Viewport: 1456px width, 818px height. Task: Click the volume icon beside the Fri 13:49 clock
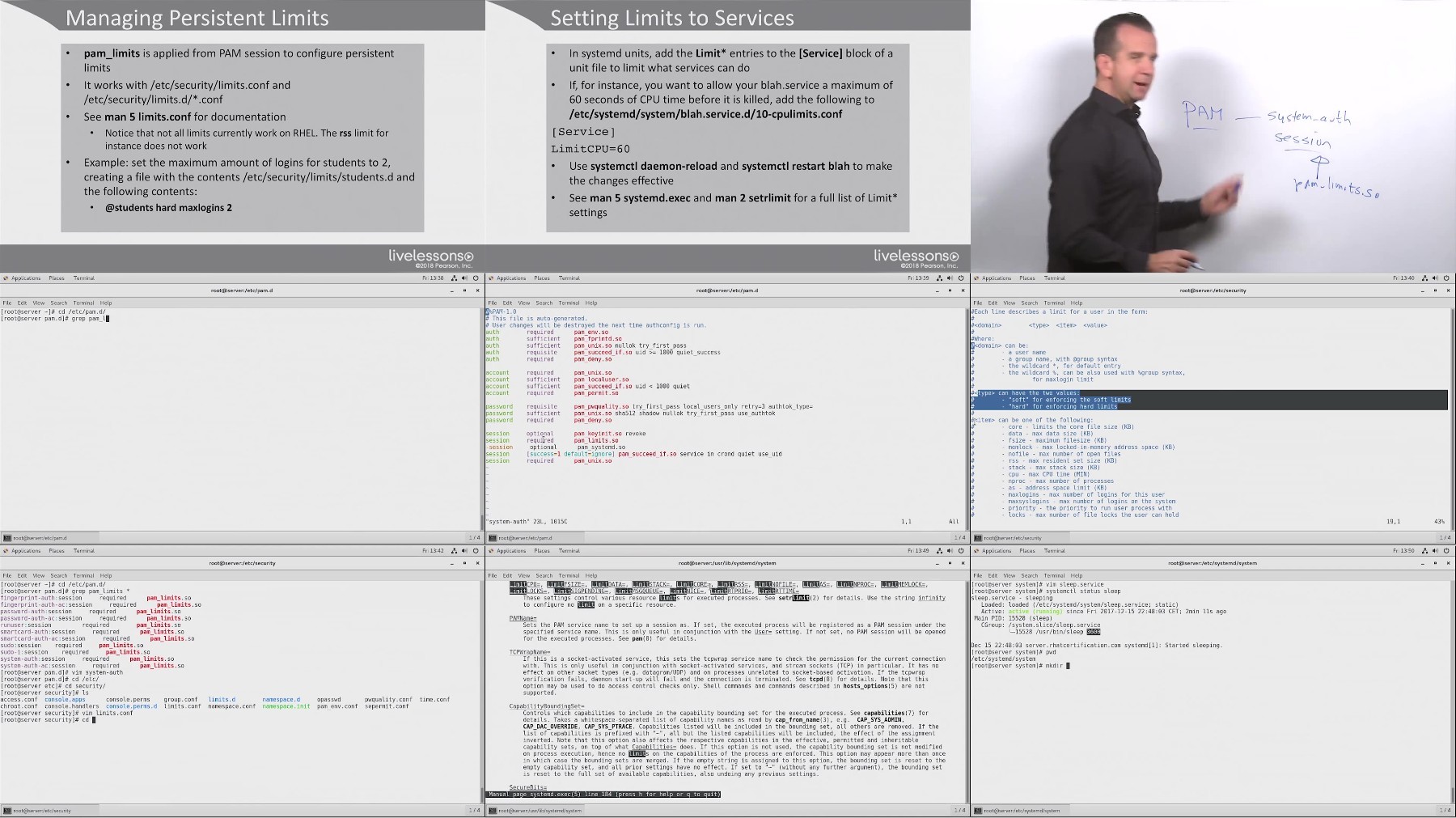point(950,551)
